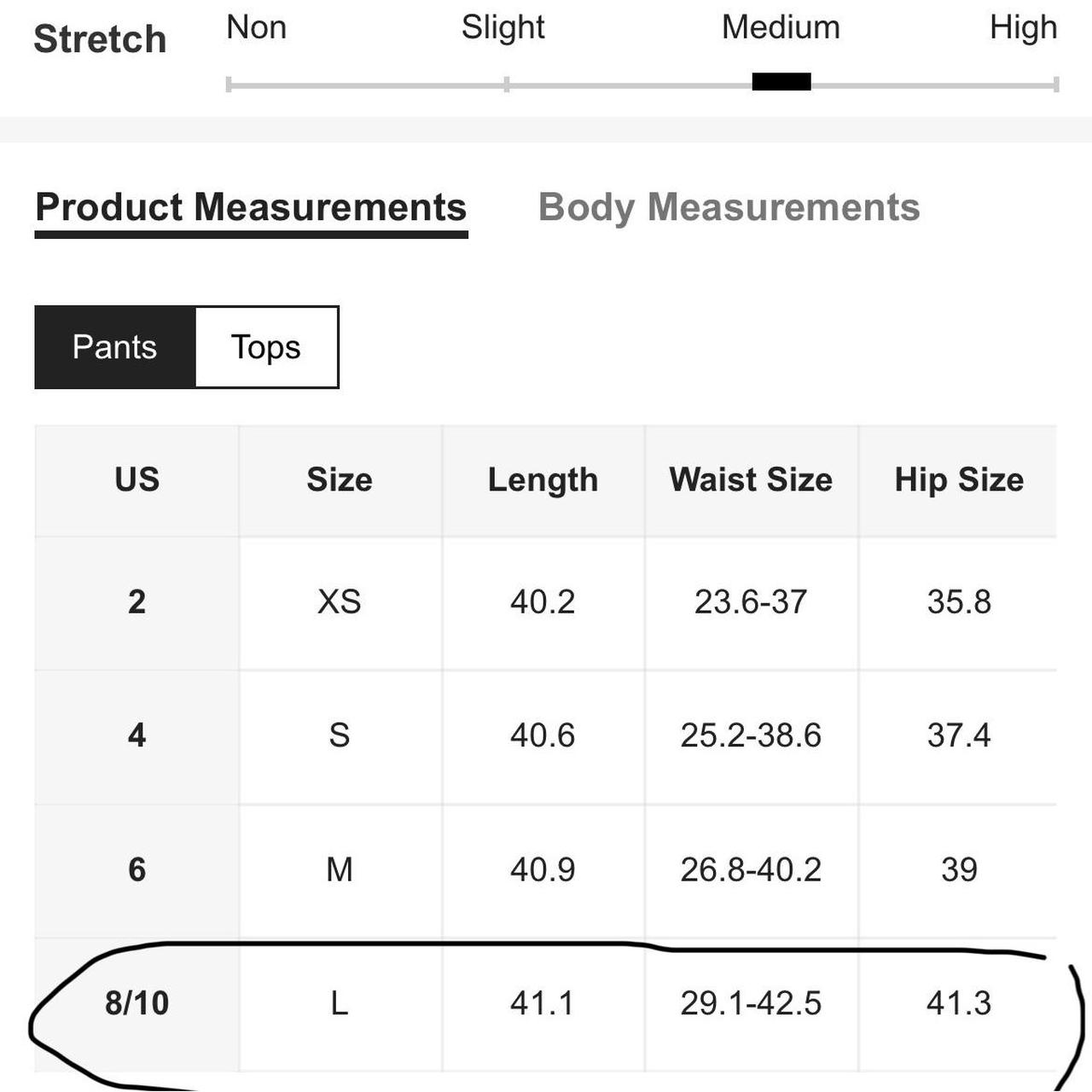
Task: Click the 29.1-42.5 waist size value
Action: tap(751, 1003)
